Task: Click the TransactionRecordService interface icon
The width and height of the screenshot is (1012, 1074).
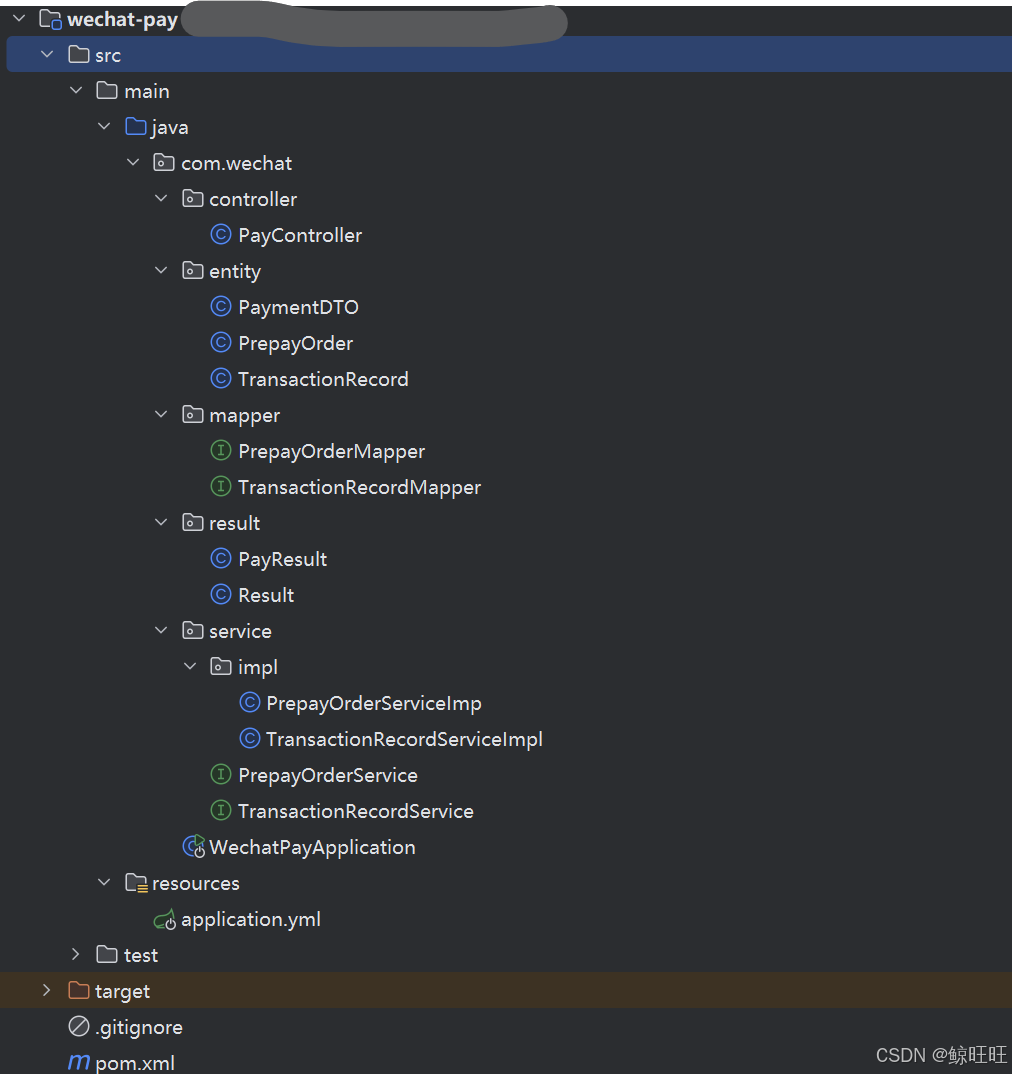Action: click(221, 810)
